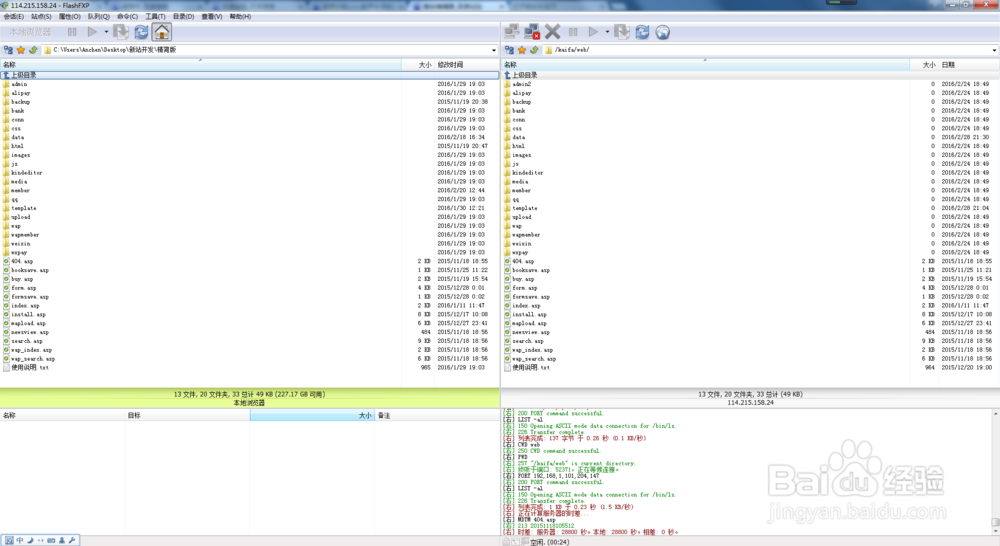Screen dimensions: 1000x546
Task: Click the Connect computers icon in the remote toolbar
Action: click(511, 33)
